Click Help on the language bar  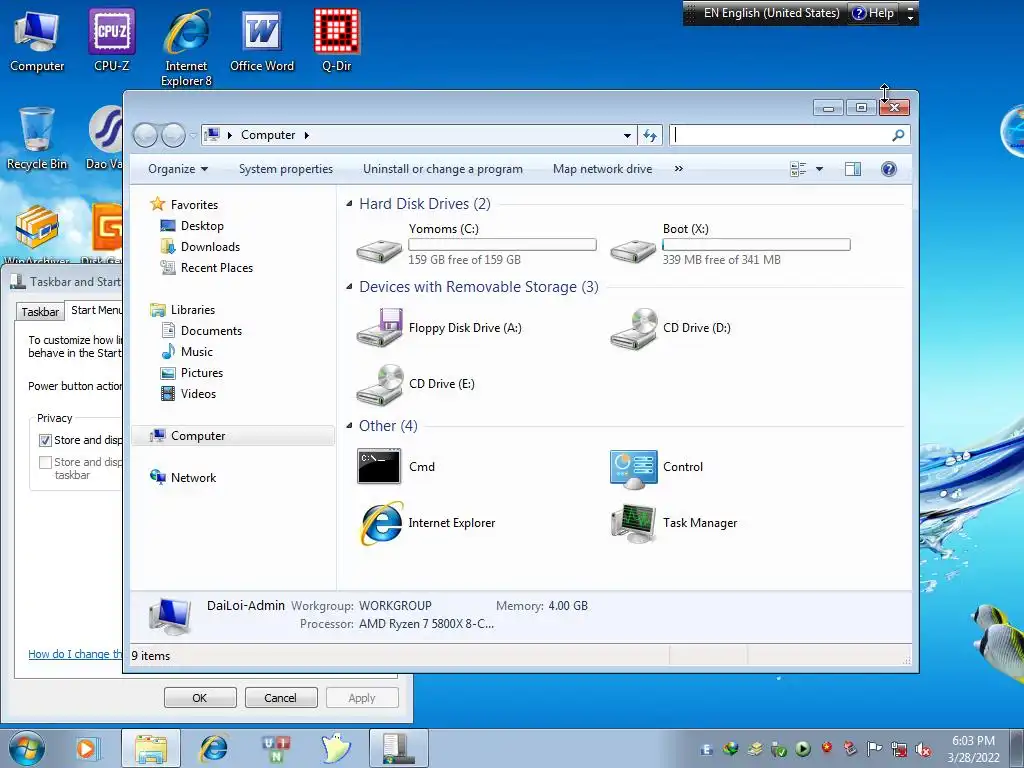click(873, 13)
